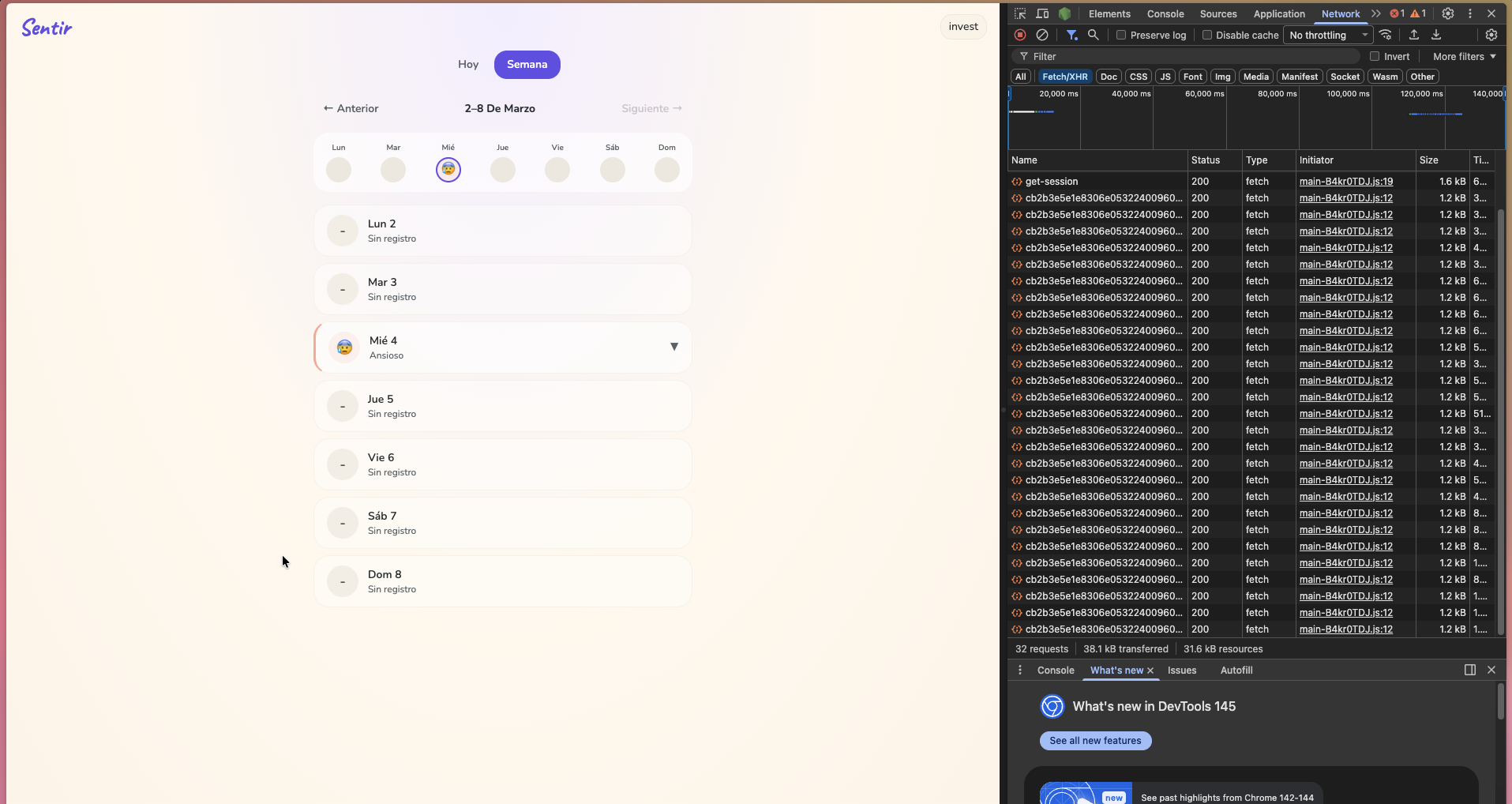
Task: Activate the element inspector picker icon
Action: point(1020,13)
